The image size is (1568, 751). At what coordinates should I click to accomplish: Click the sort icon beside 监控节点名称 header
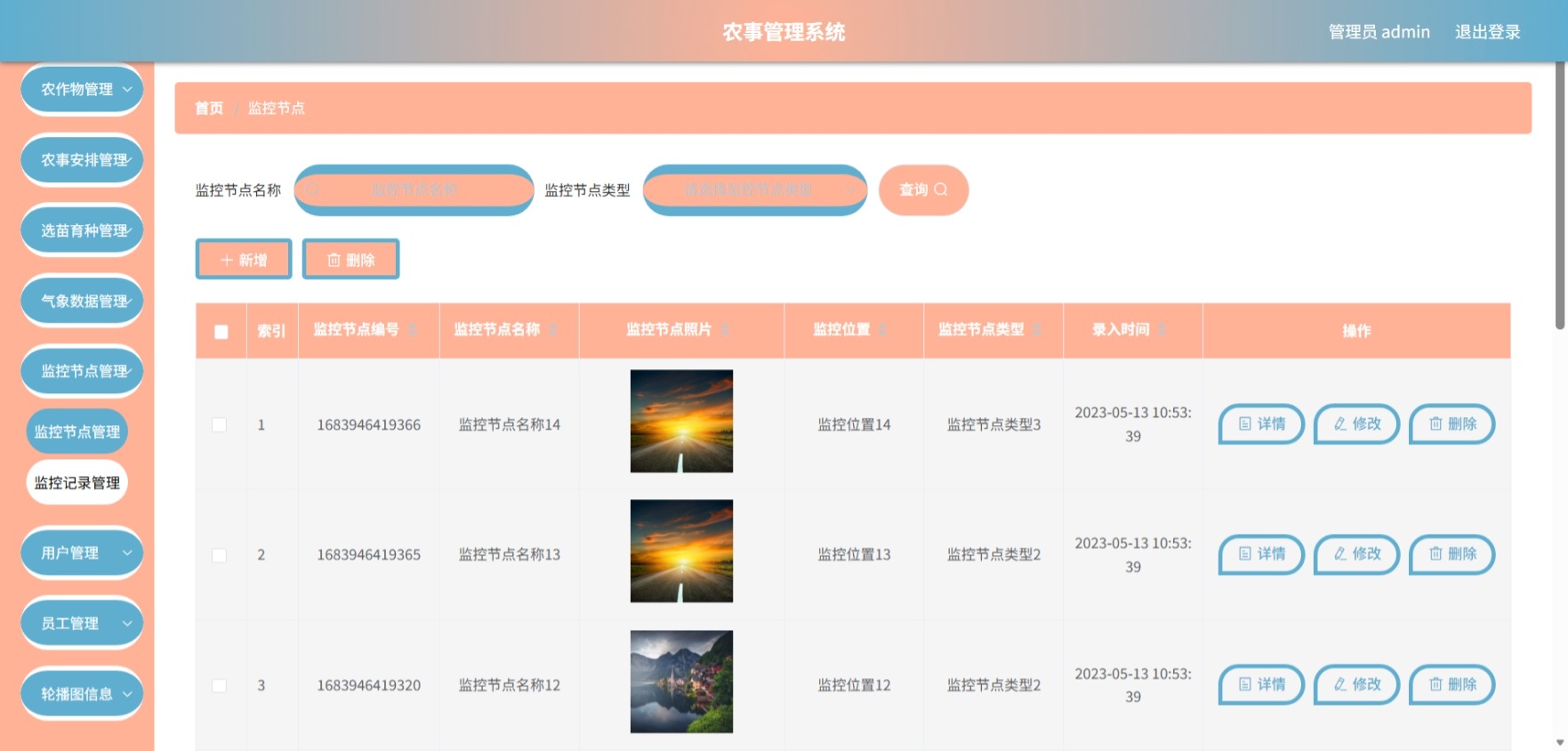click(x=553, y=330)
